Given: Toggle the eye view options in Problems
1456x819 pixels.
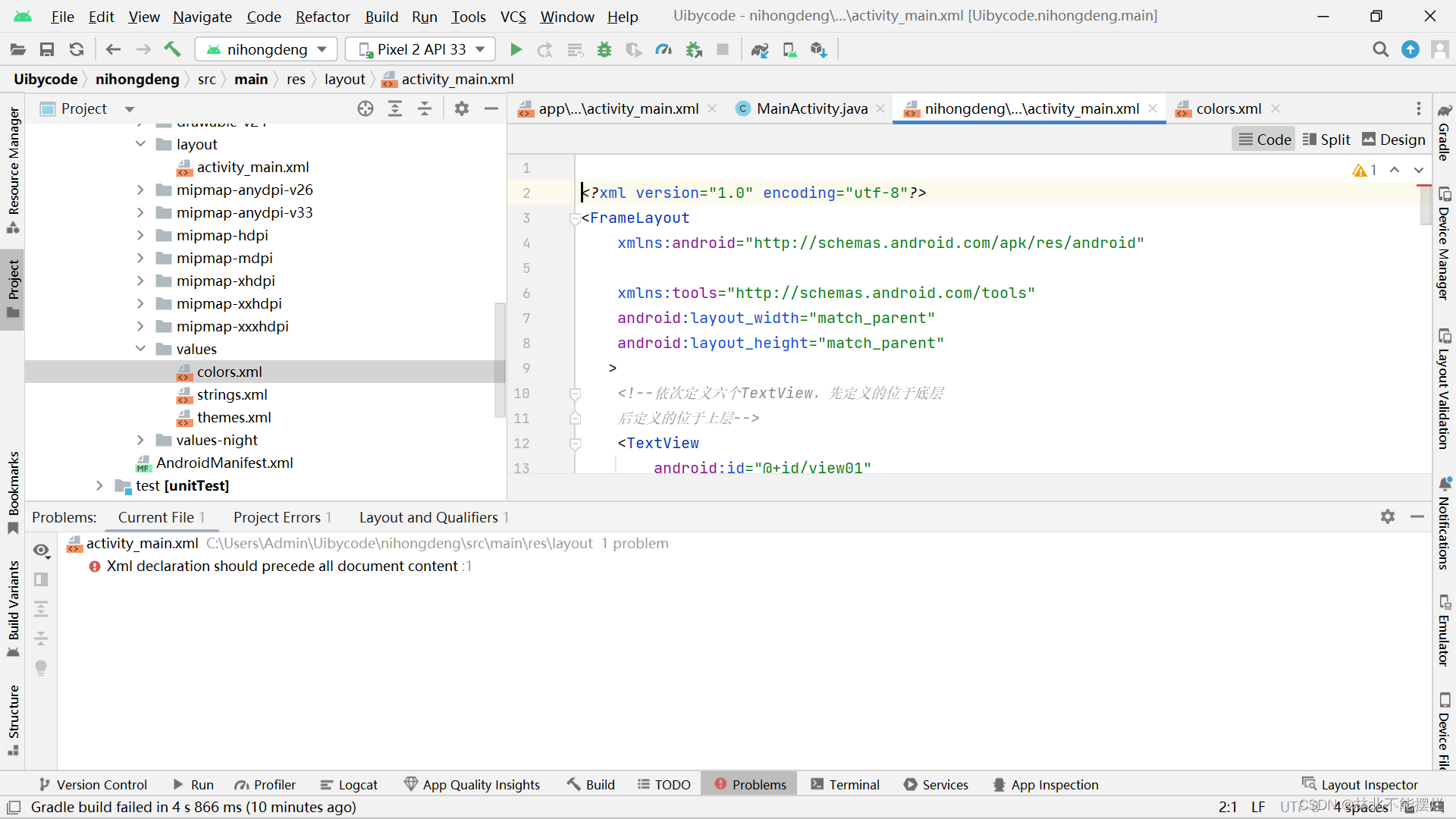Looking at the screenshot, I should [x=42, y=551].
